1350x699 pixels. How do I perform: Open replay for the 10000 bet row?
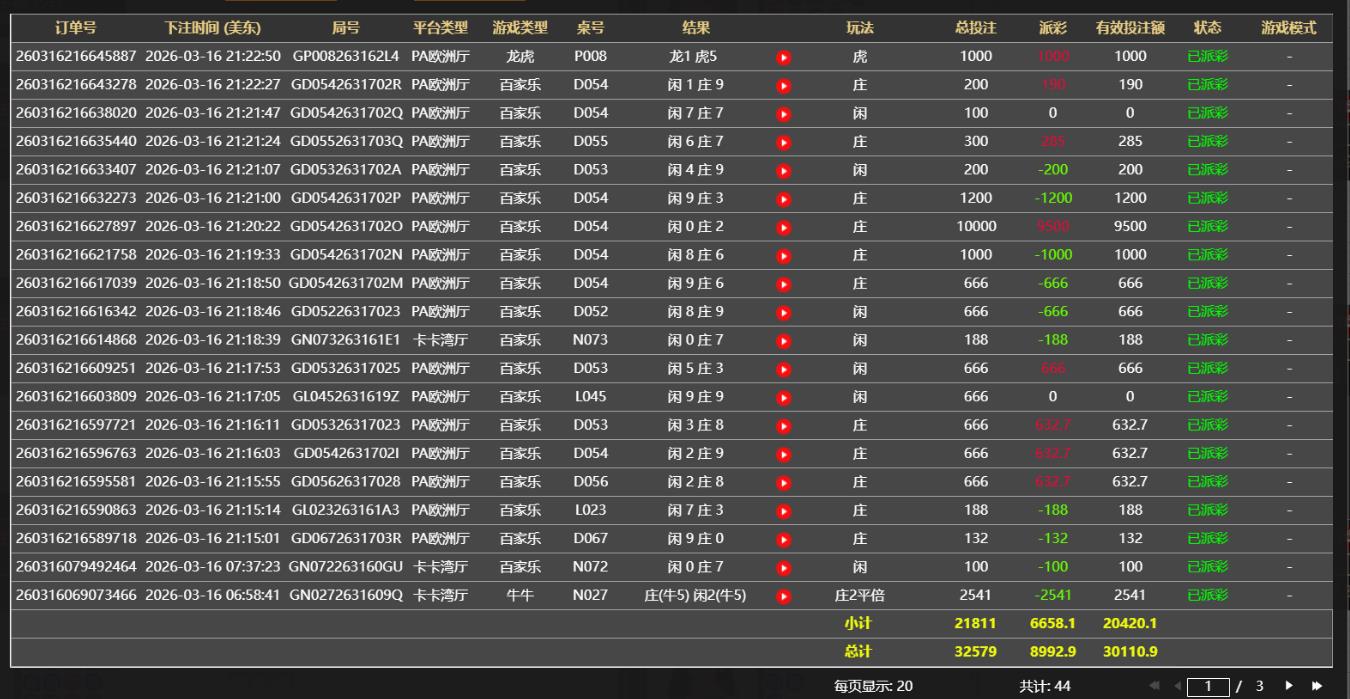coord(784,227)
